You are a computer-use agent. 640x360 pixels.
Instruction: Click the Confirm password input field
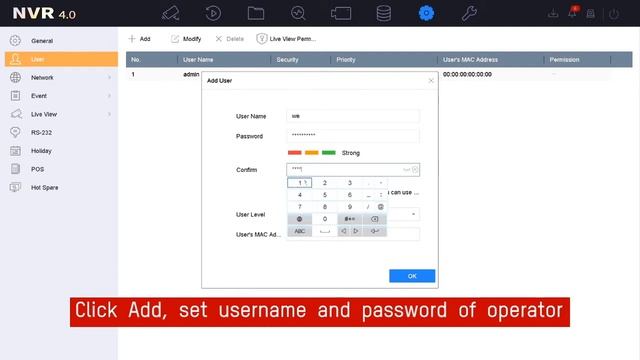click(353, 169)
